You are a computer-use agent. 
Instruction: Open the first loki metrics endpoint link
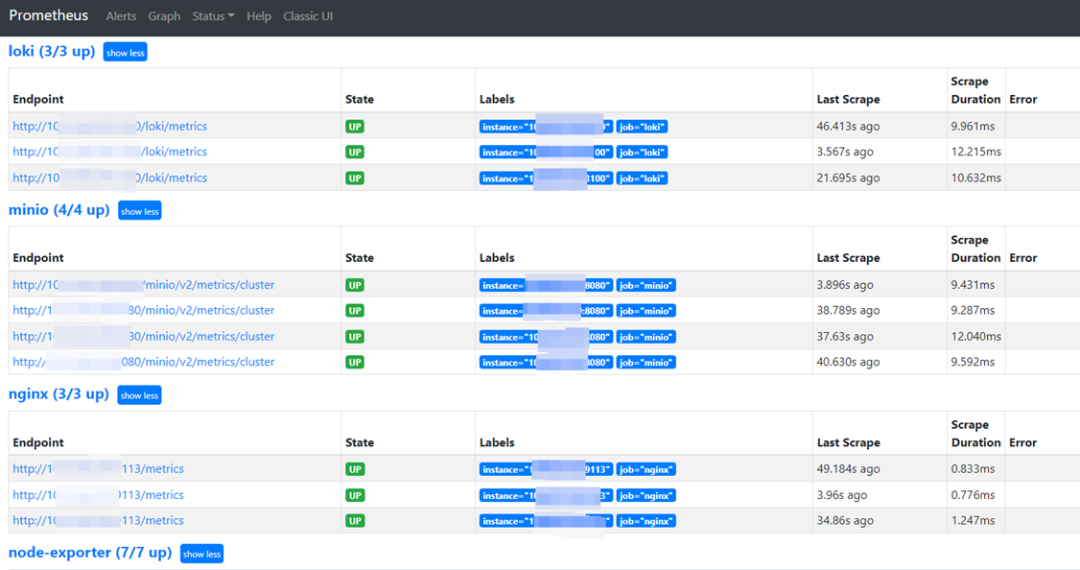pyautogui.click(x=109, y=127)
